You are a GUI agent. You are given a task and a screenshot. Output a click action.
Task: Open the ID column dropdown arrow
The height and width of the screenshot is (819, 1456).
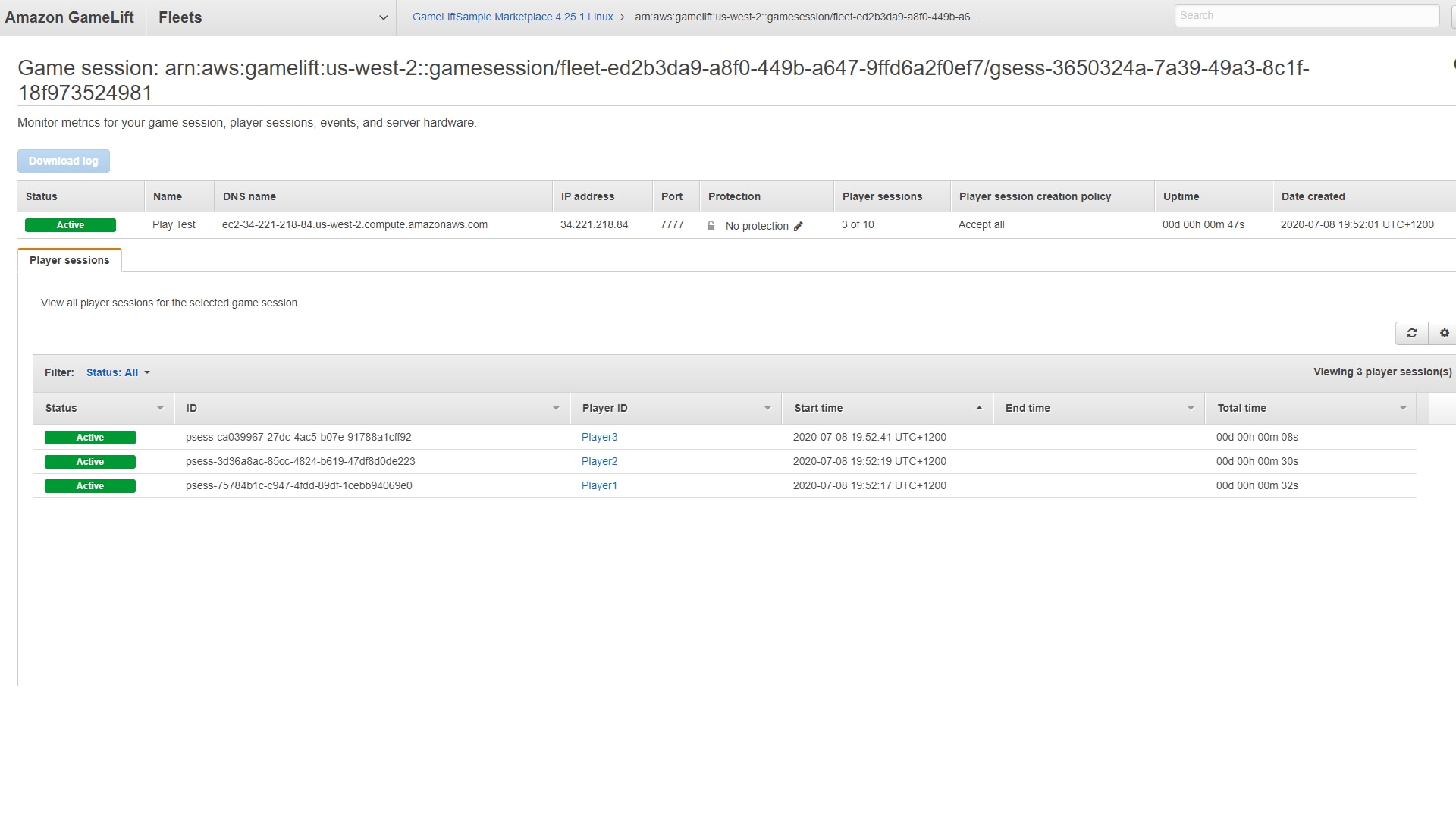coord(556,408)
